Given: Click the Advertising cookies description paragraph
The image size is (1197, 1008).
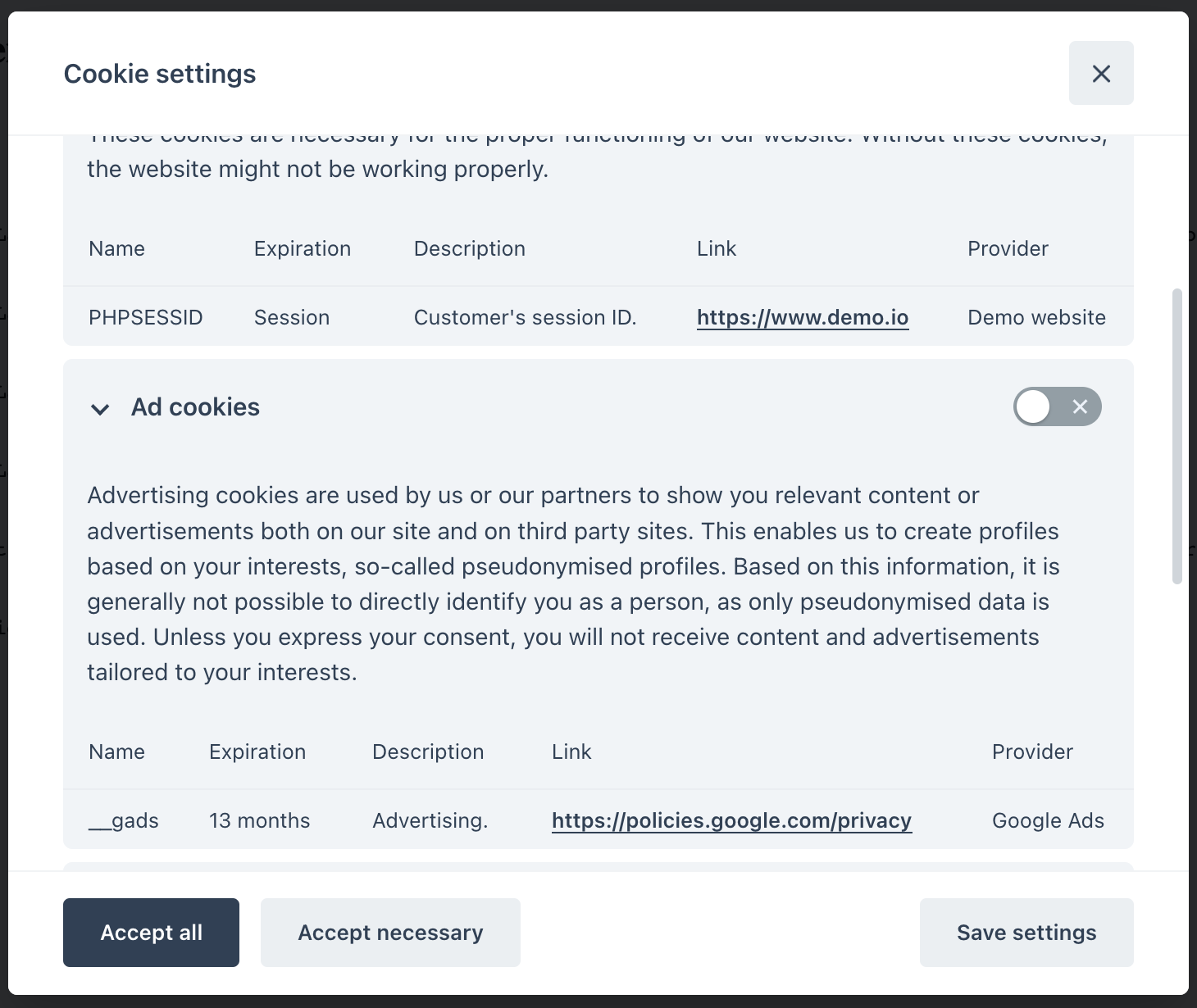Looking at the screenshot, I should pyautogui.click(x=574, y=583).
